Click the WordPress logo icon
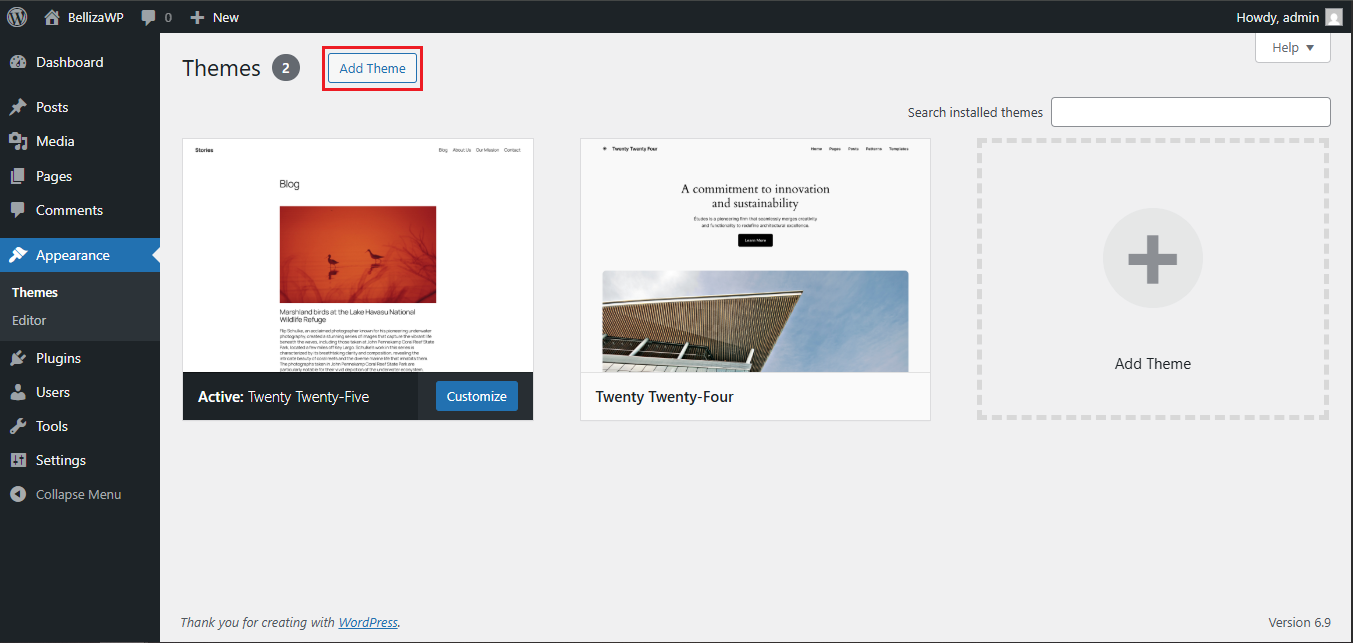Viewport: 1353px width, 643px height. pos(17,17)
